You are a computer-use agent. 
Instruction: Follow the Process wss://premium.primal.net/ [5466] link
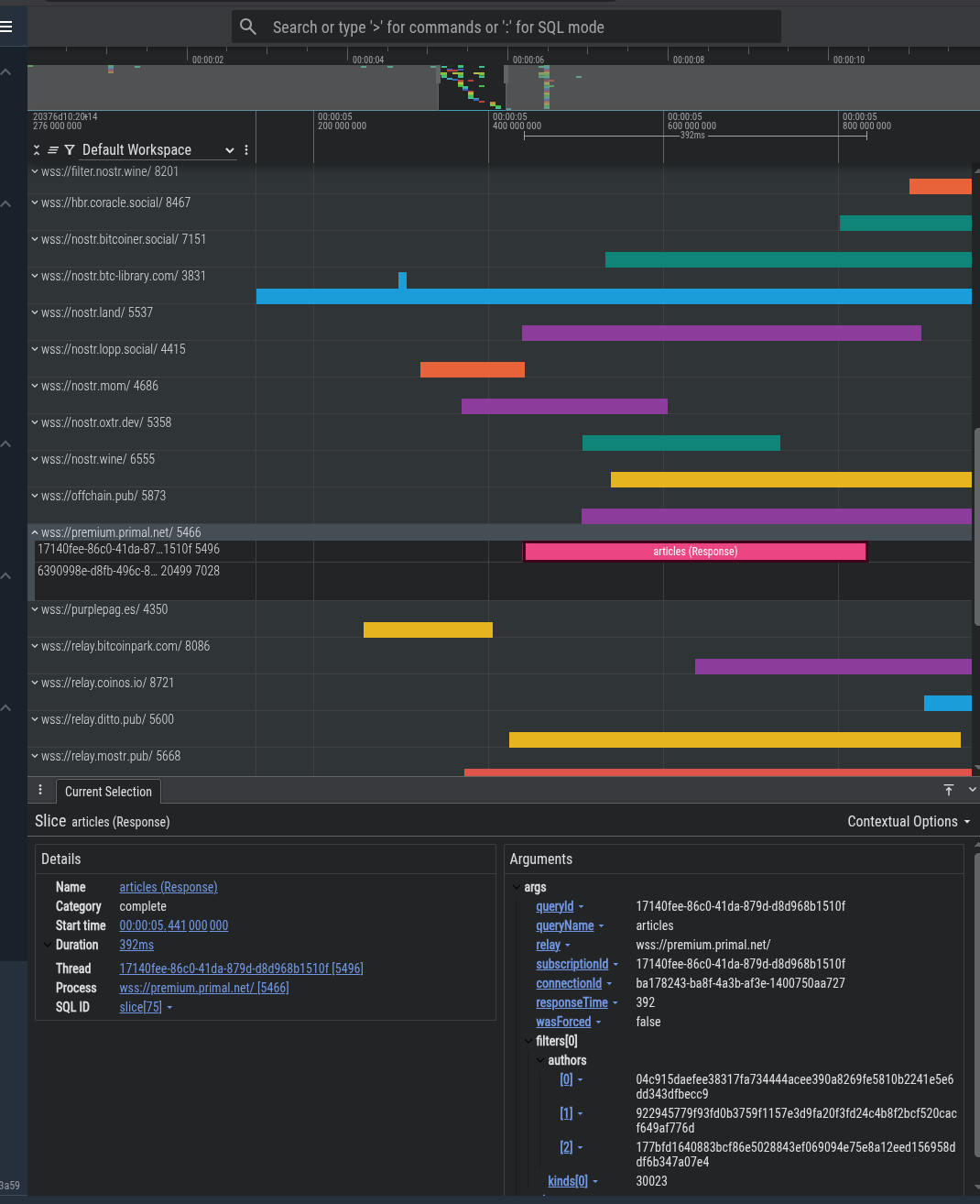point(203,988)
